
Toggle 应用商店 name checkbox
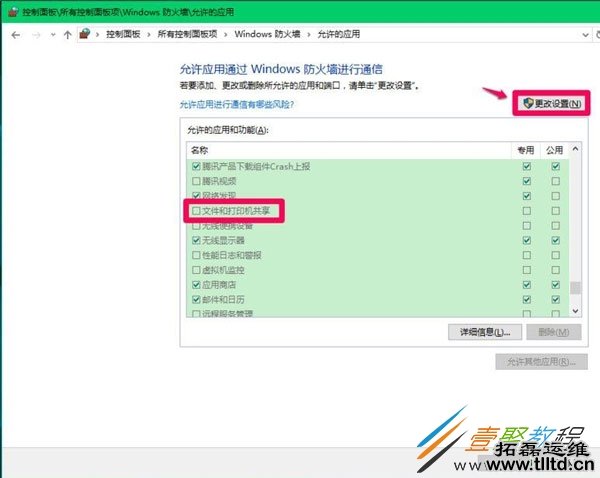click(196, 285)
